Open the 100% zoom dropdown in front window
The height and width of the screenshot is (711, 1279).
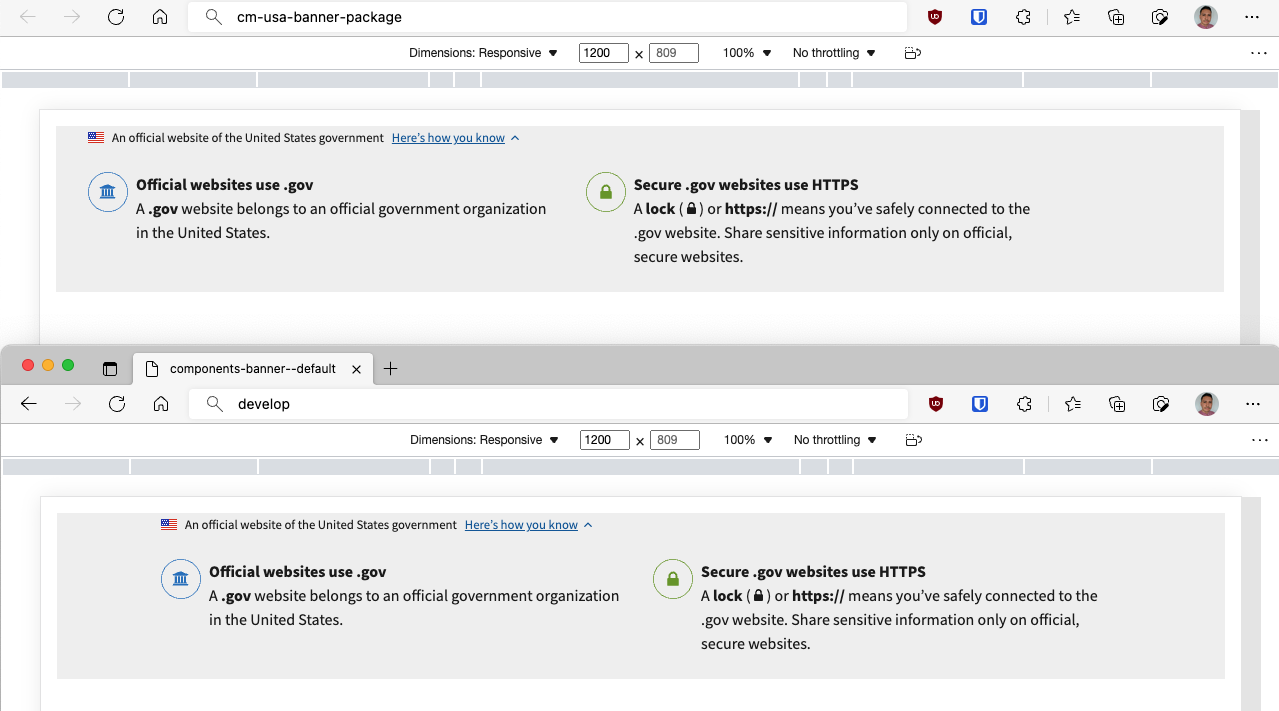[749, 440]
